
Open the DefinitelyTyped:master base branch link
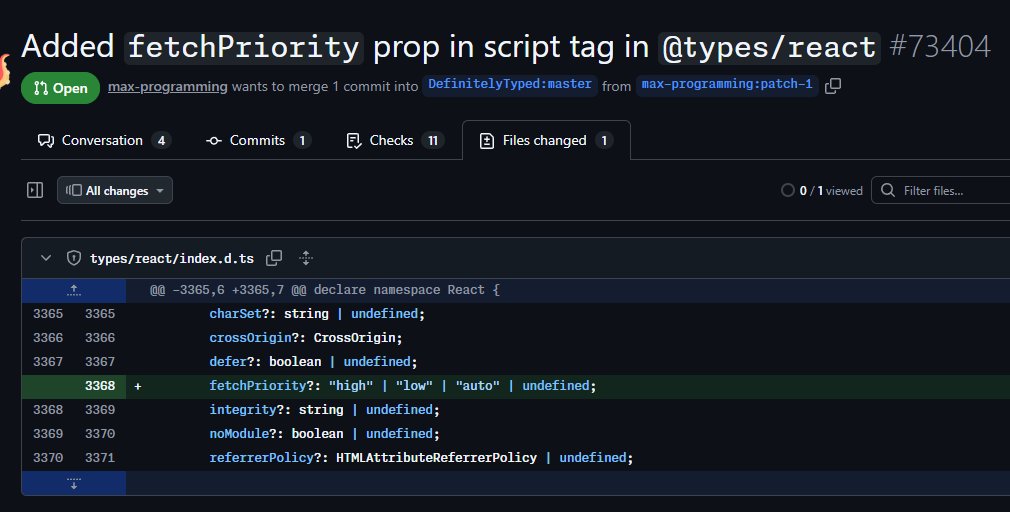click(x=510, y=84)
